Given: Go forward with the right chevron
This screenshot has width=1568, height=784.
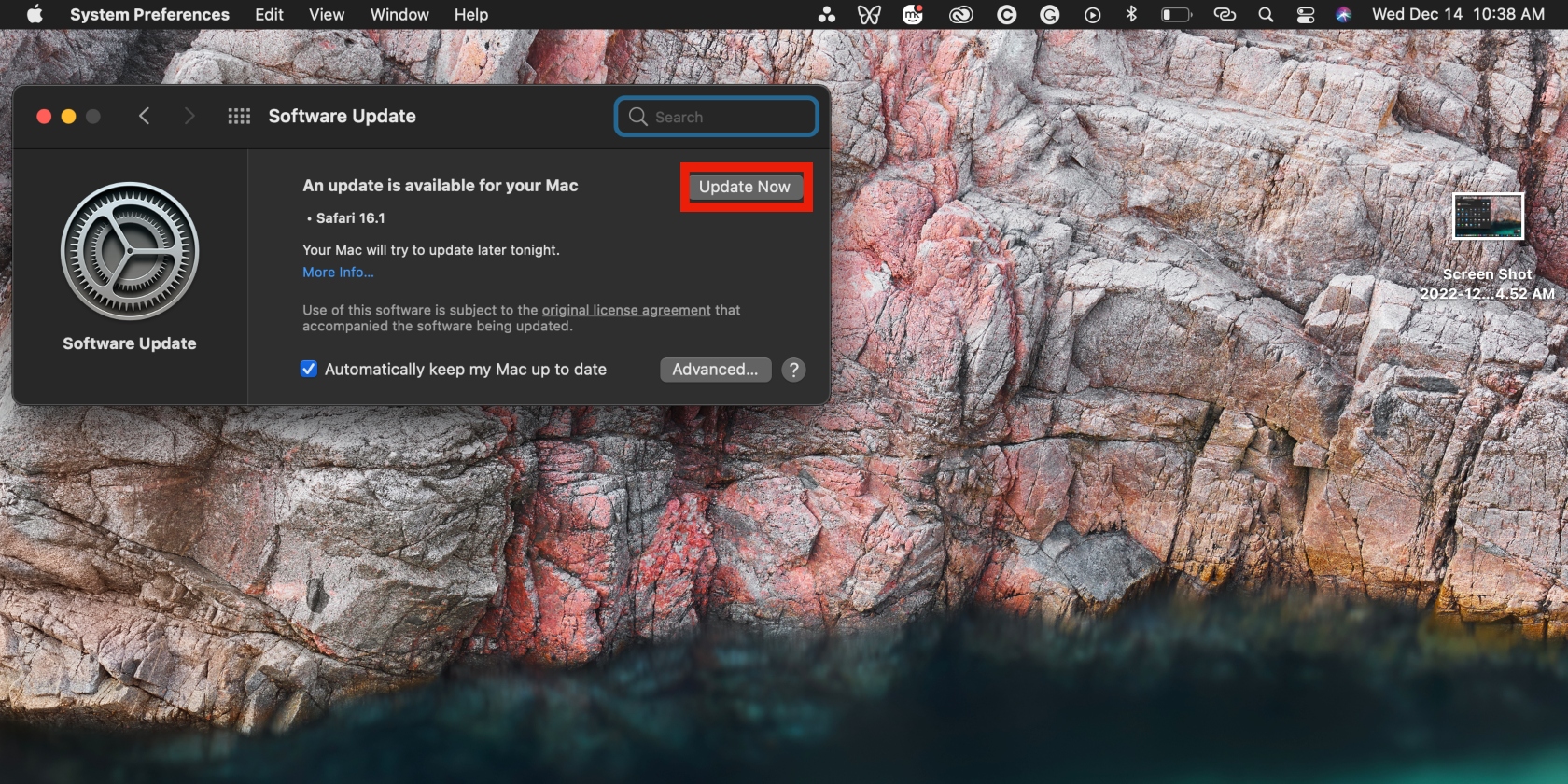Looking at the screenshot, I should 189,116.
